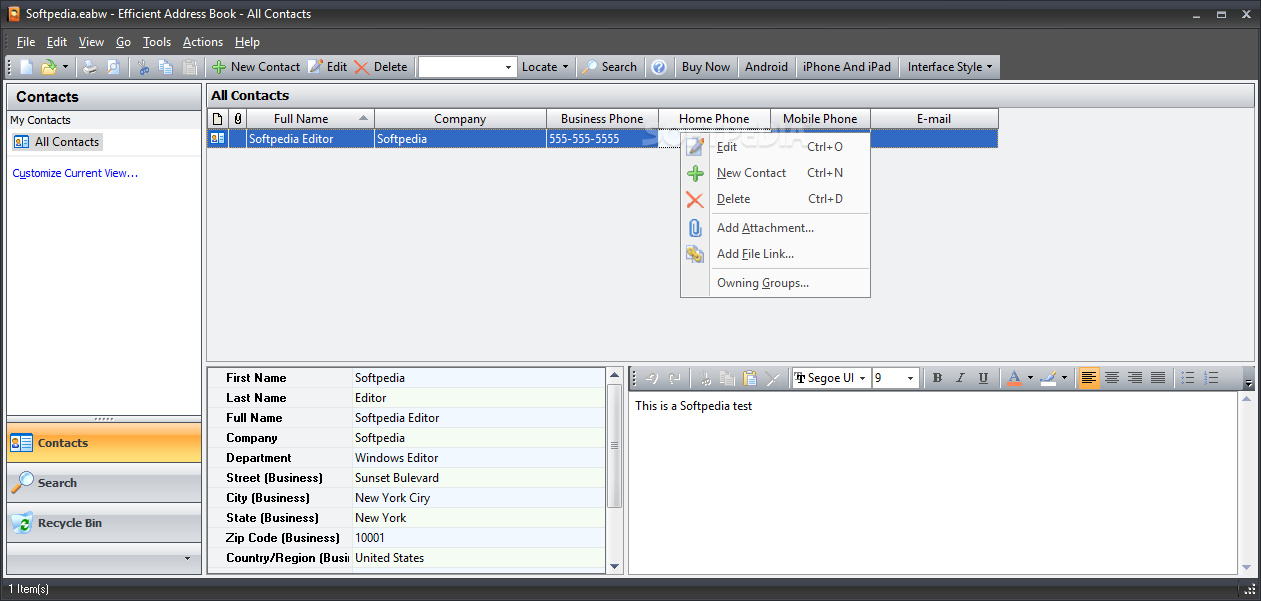
Task: Click the paste icon in note editor toolbar
Action: (750, 378)
